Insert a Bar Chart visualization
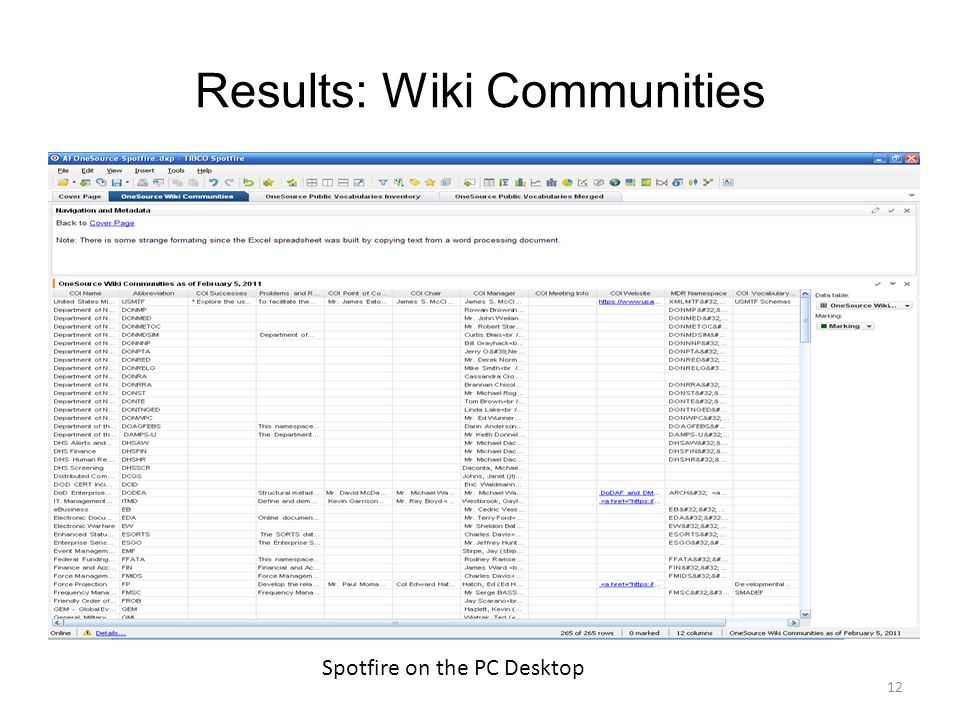Screen dimensions: 960x720 pos(520,182)
